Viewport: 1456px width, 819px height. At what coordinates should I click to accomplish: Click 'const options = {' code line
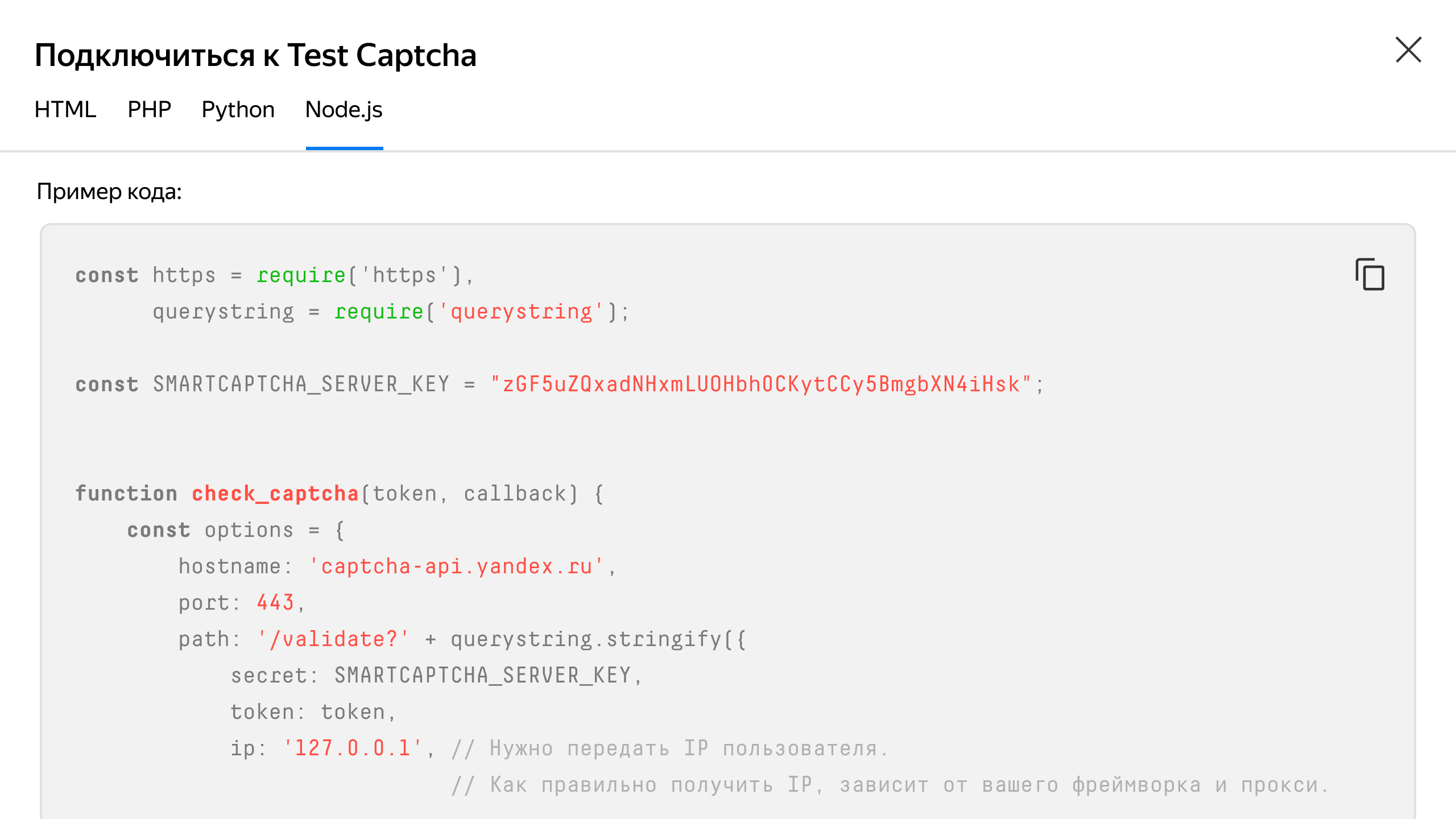(235, 530)
